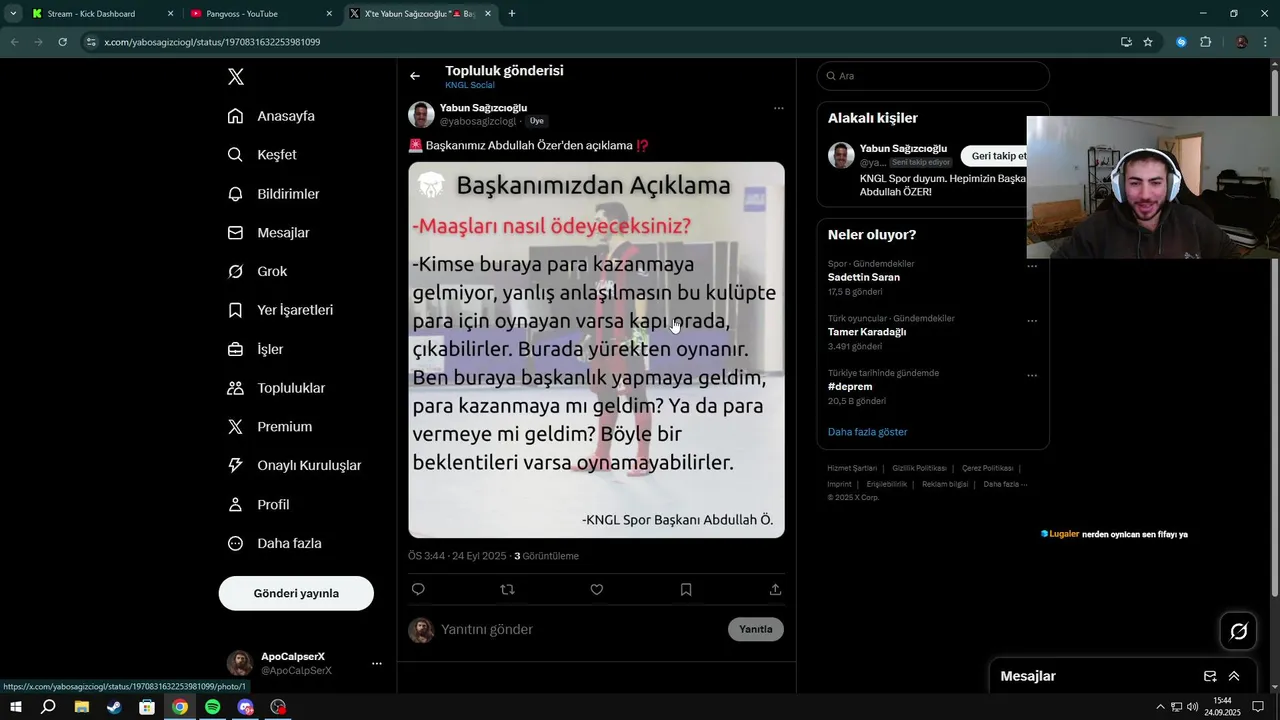Switch to Pangvoss - YouTube tab
Image resolution: width=1280 pixels, height=720 pixels.
(262, 14)
